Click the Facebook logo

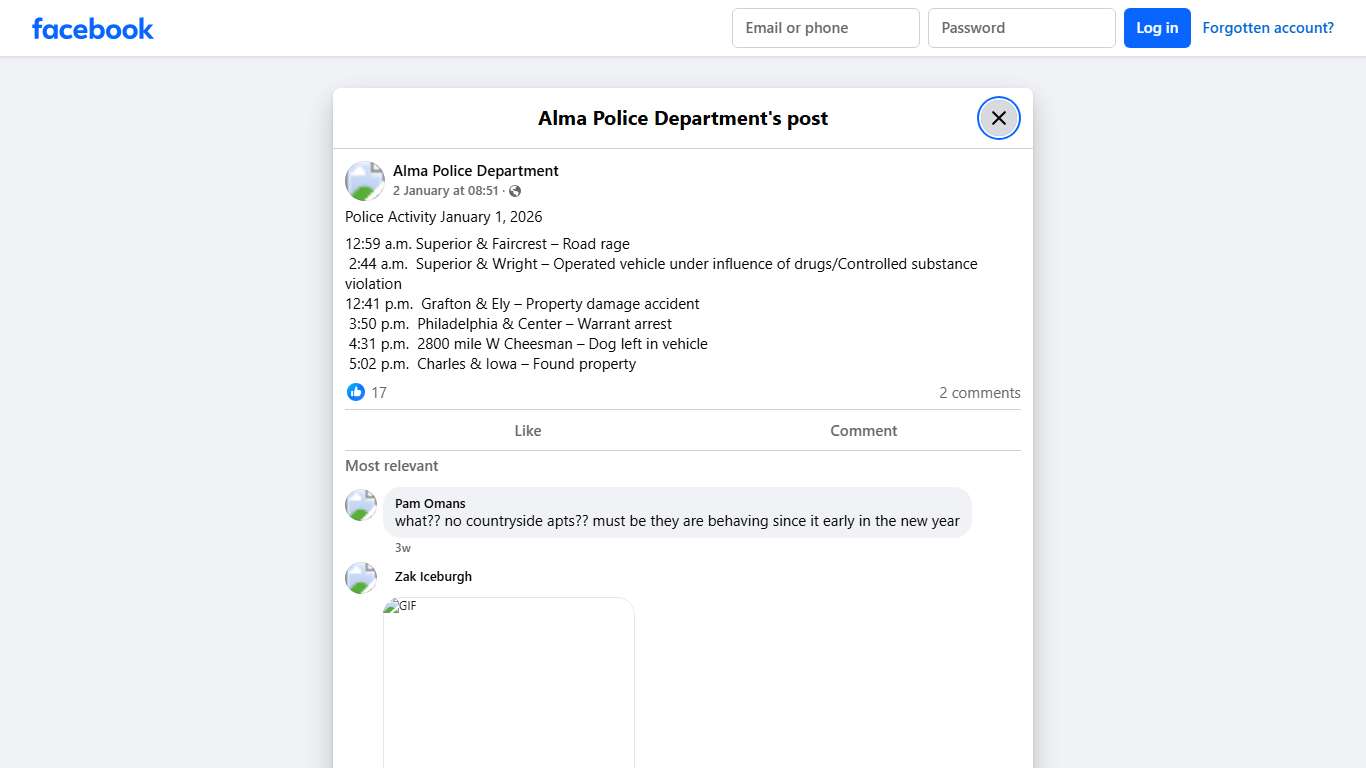pos(92,28)
